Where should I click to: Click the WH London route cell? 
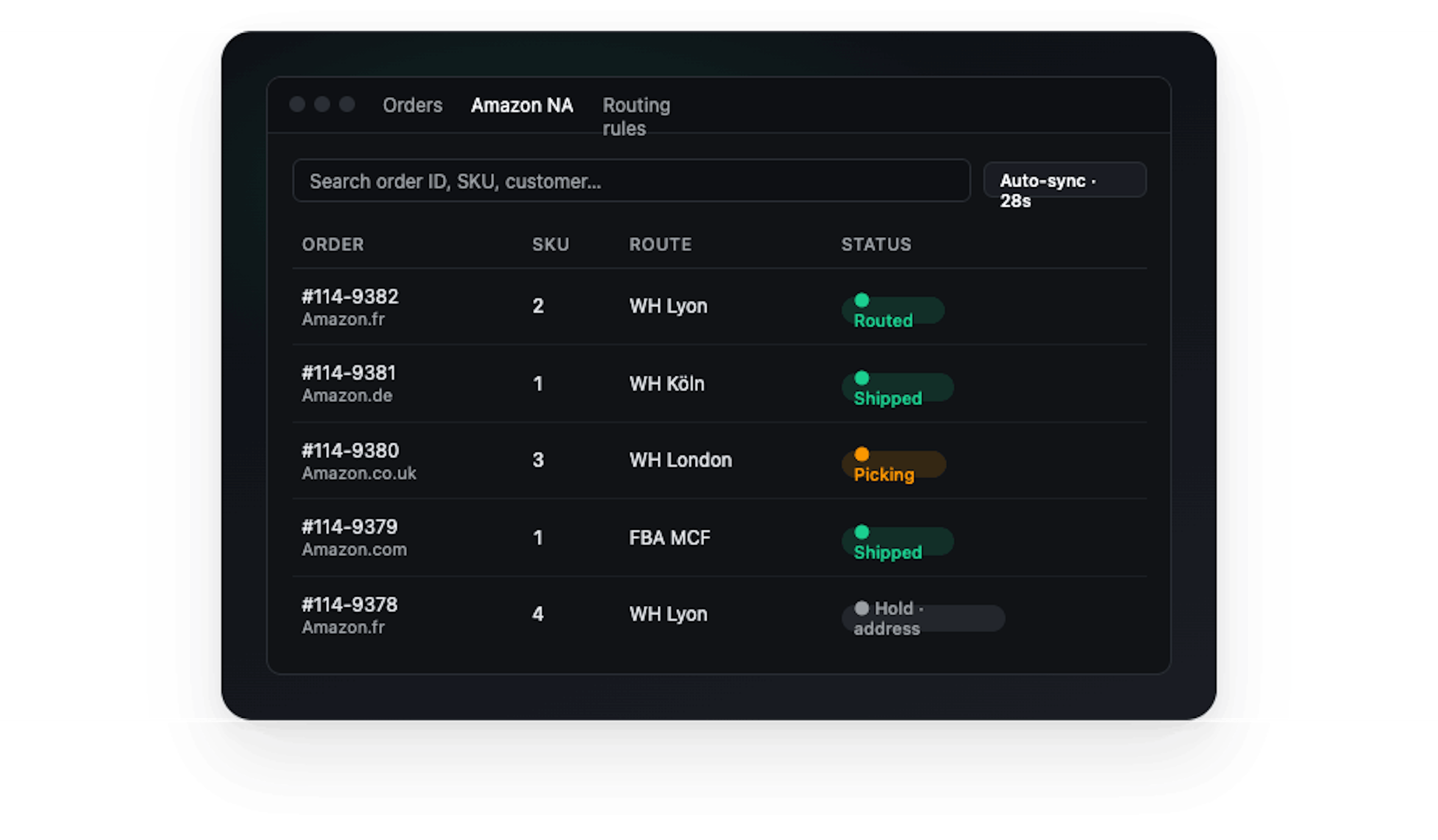680,460
